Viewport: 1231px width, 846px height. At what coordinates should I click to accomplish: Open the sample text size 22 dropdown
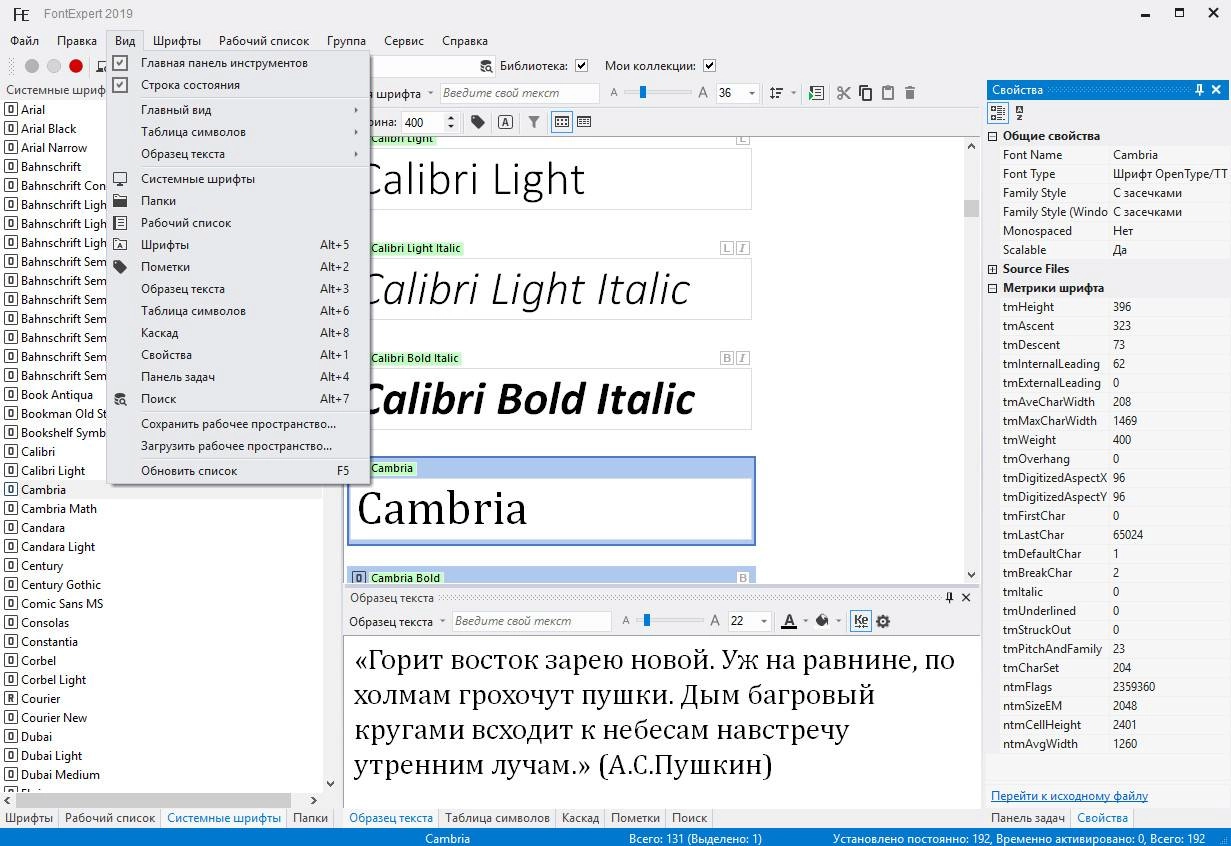(x=764, y=621)
